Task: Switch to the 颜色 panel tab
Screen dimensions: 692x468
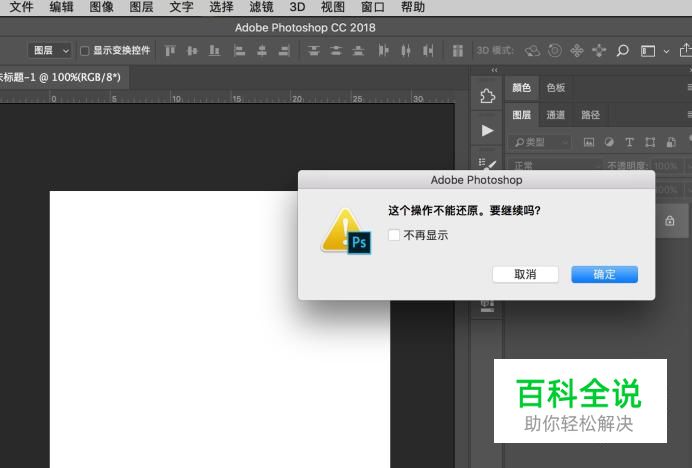Action: [521, 88]
